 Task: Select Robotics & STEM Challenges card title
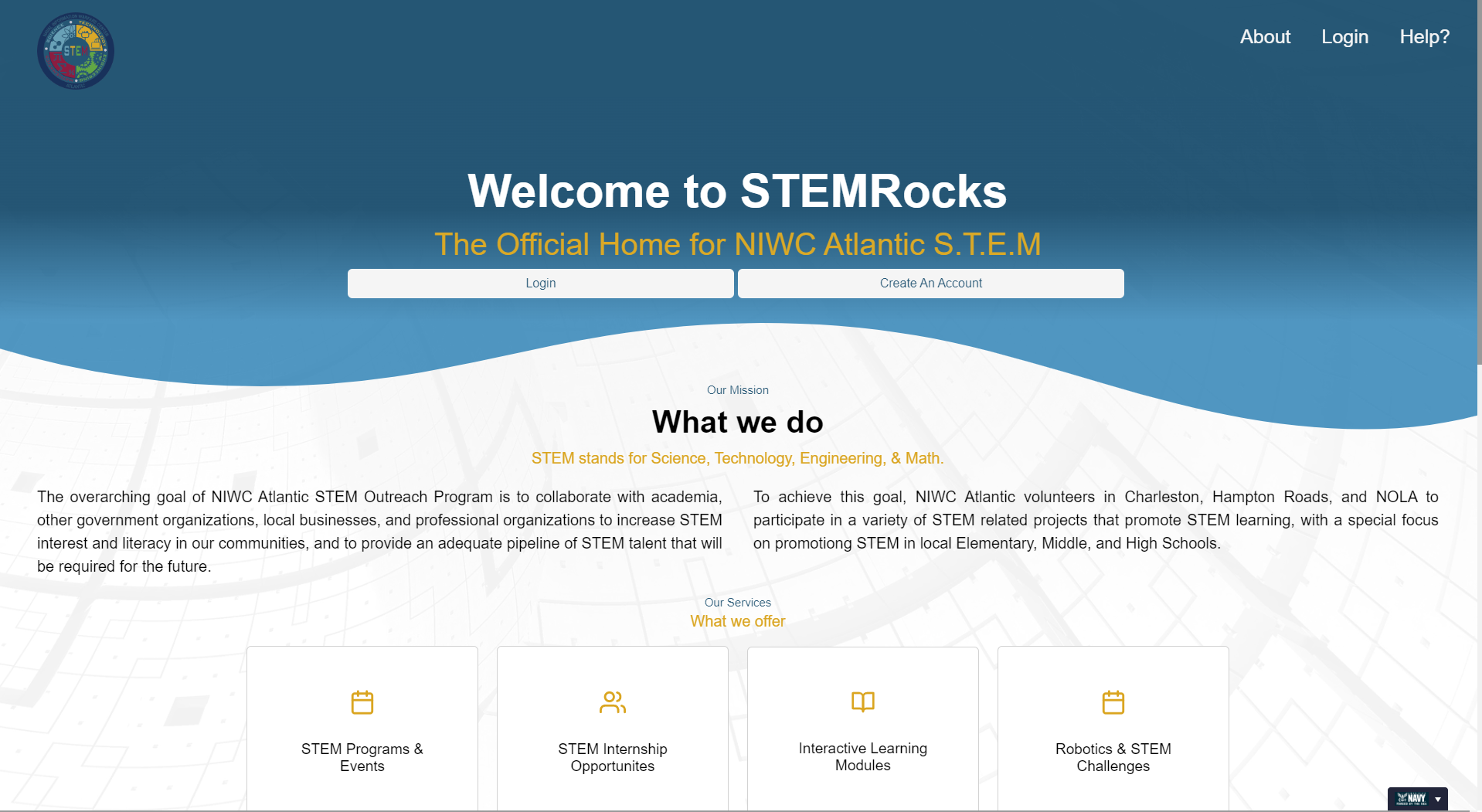[1113, 757]
